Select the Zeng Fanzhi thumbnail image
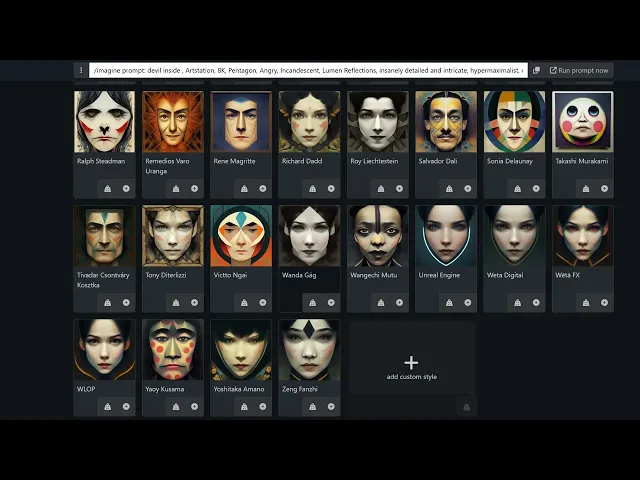Screen dimensions: 640x480 point(309,350)
